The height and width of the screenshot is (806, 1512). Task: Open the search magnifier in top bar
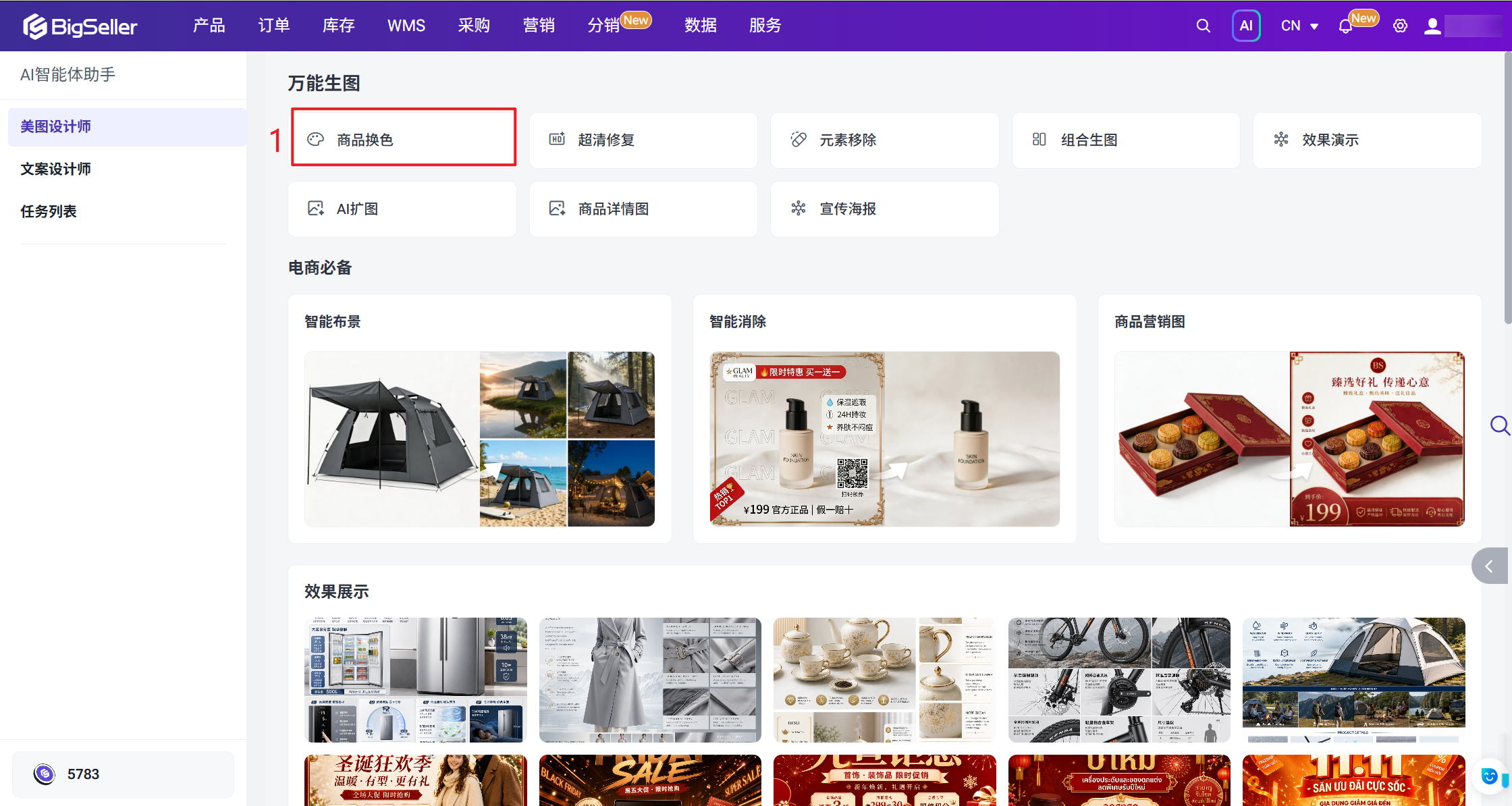1203,26
